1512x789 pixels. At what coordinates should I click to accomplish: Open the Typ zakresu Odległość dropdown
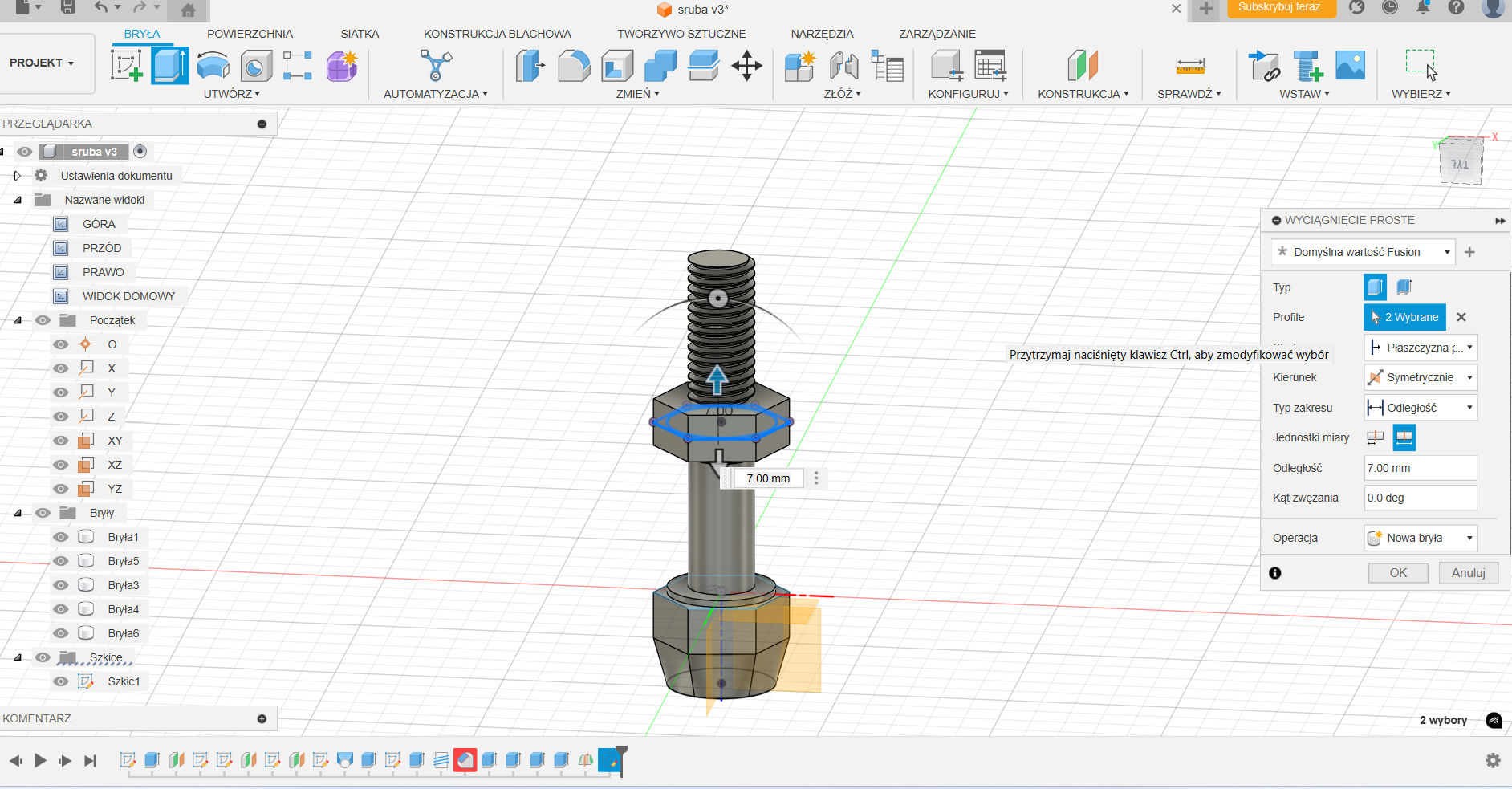[1421, 408]
